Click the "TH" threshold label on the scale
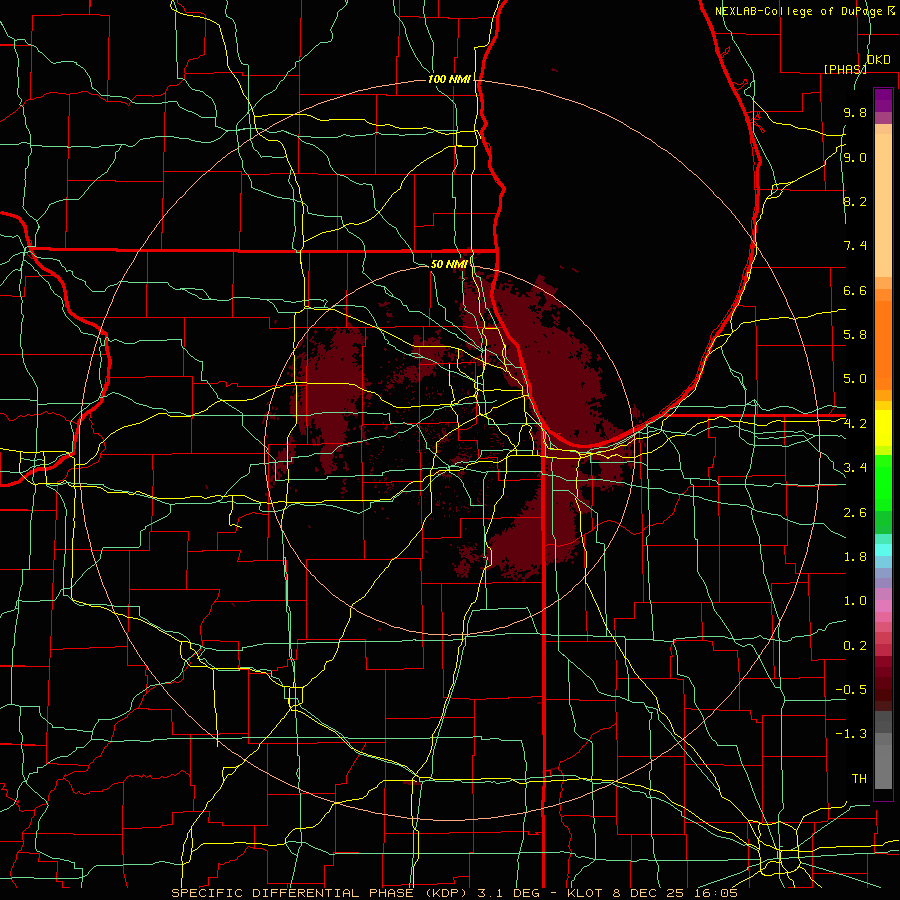 (859, 779)
